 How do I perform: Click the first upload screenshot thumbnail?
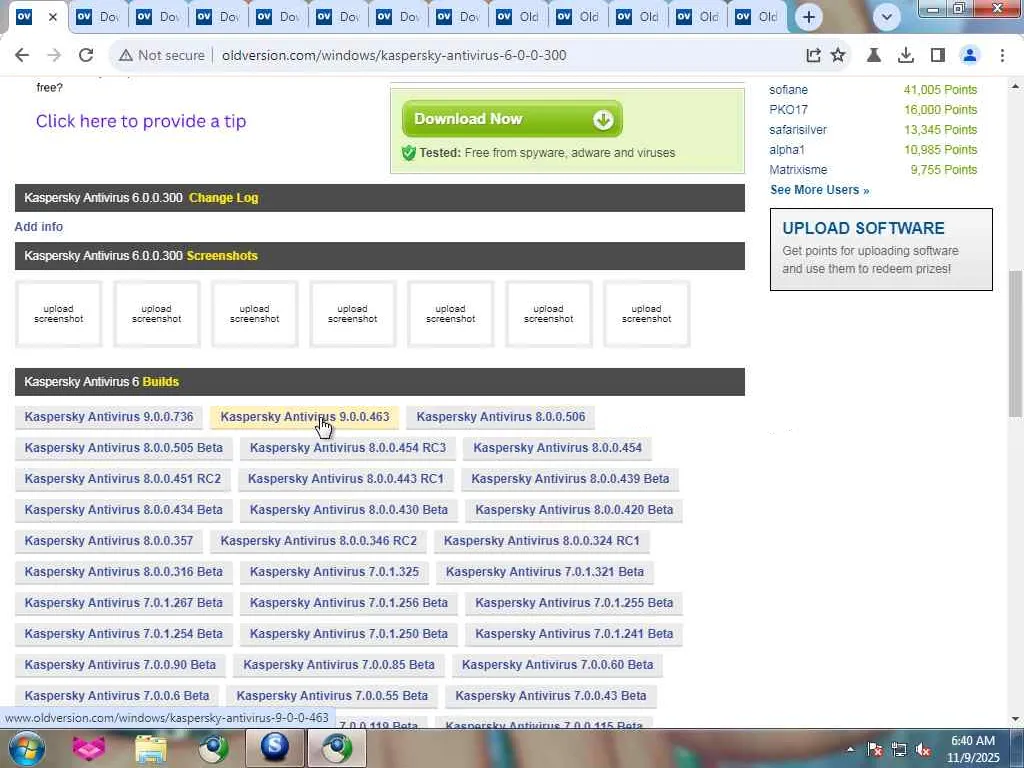[59, 314]
